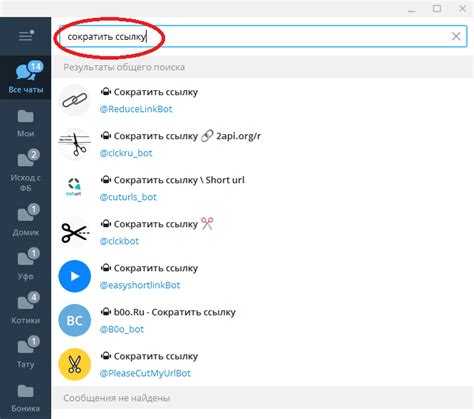Click the bot icon before '2api.org/r' title

pyautogui.click(x=106, y=136)
